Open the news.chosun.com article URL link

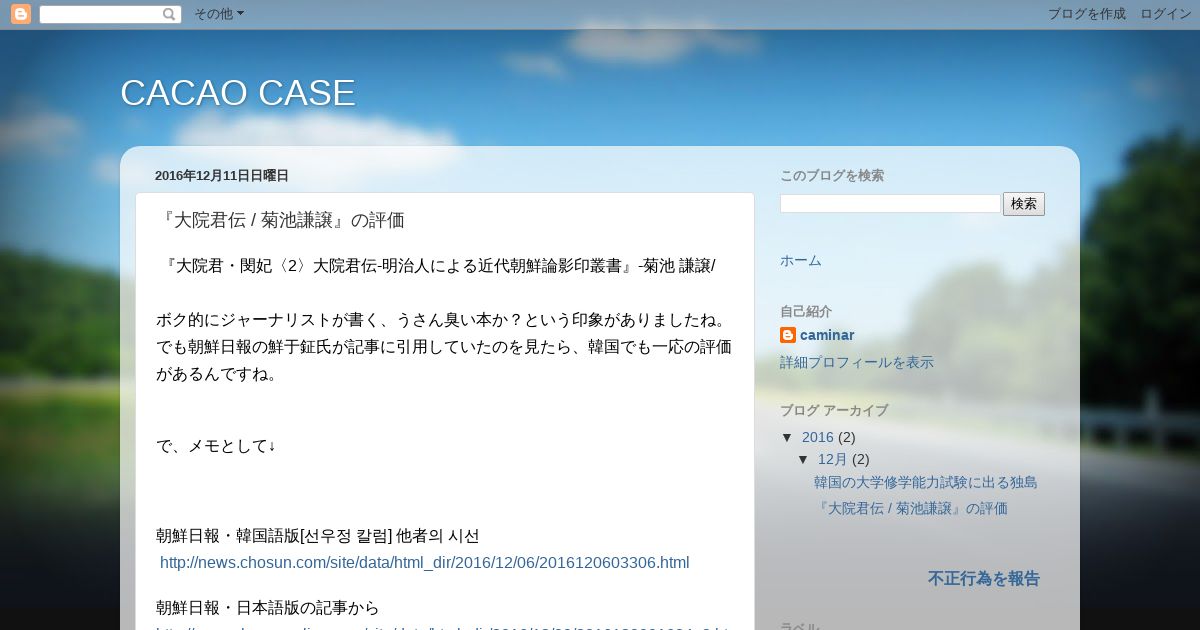tap(425, 562)
